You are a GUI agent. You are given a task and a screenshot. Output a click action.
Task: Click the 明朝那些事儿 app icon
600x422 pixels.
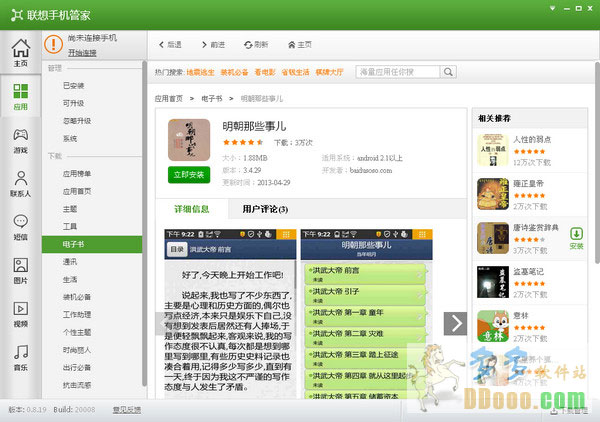189,140
